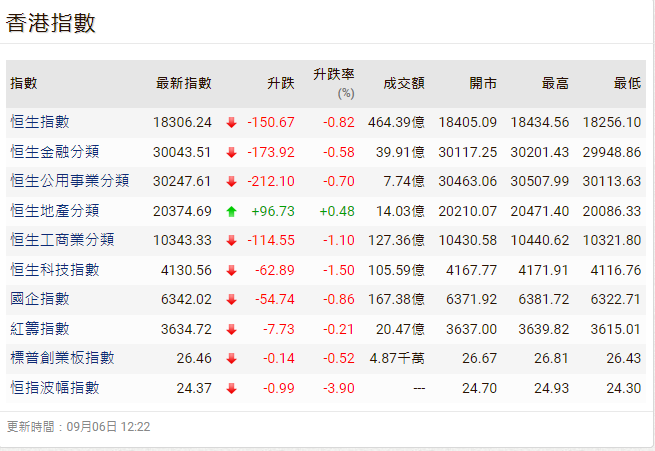The width and height of the screenshot is (655, 451).
Task: Click the red arrow icon for 國企指數
Action: [x=231, y=299]
